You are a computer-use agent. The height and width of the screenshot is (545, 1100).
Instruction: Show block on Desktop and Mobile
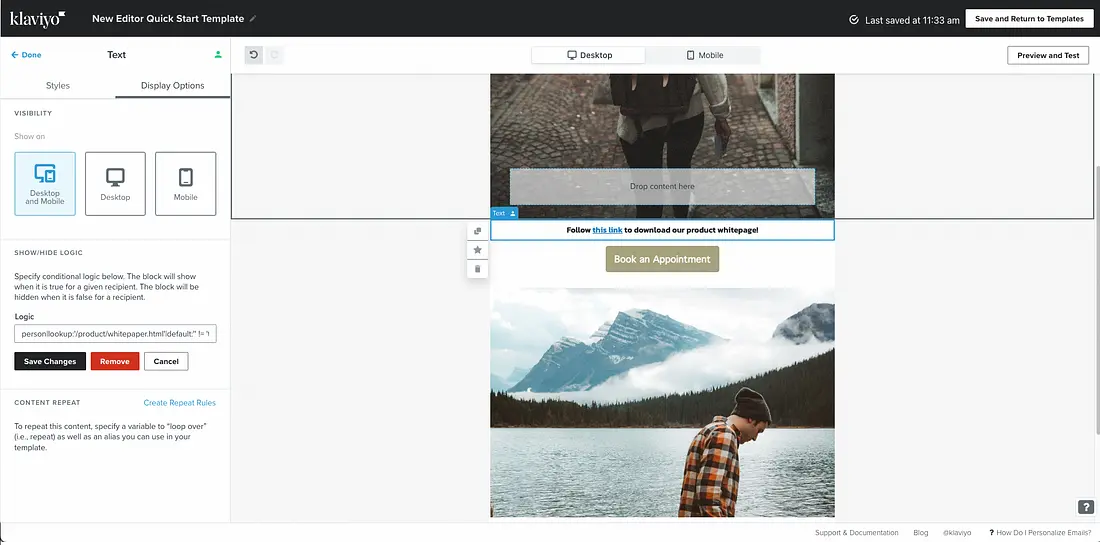point(45,184)
